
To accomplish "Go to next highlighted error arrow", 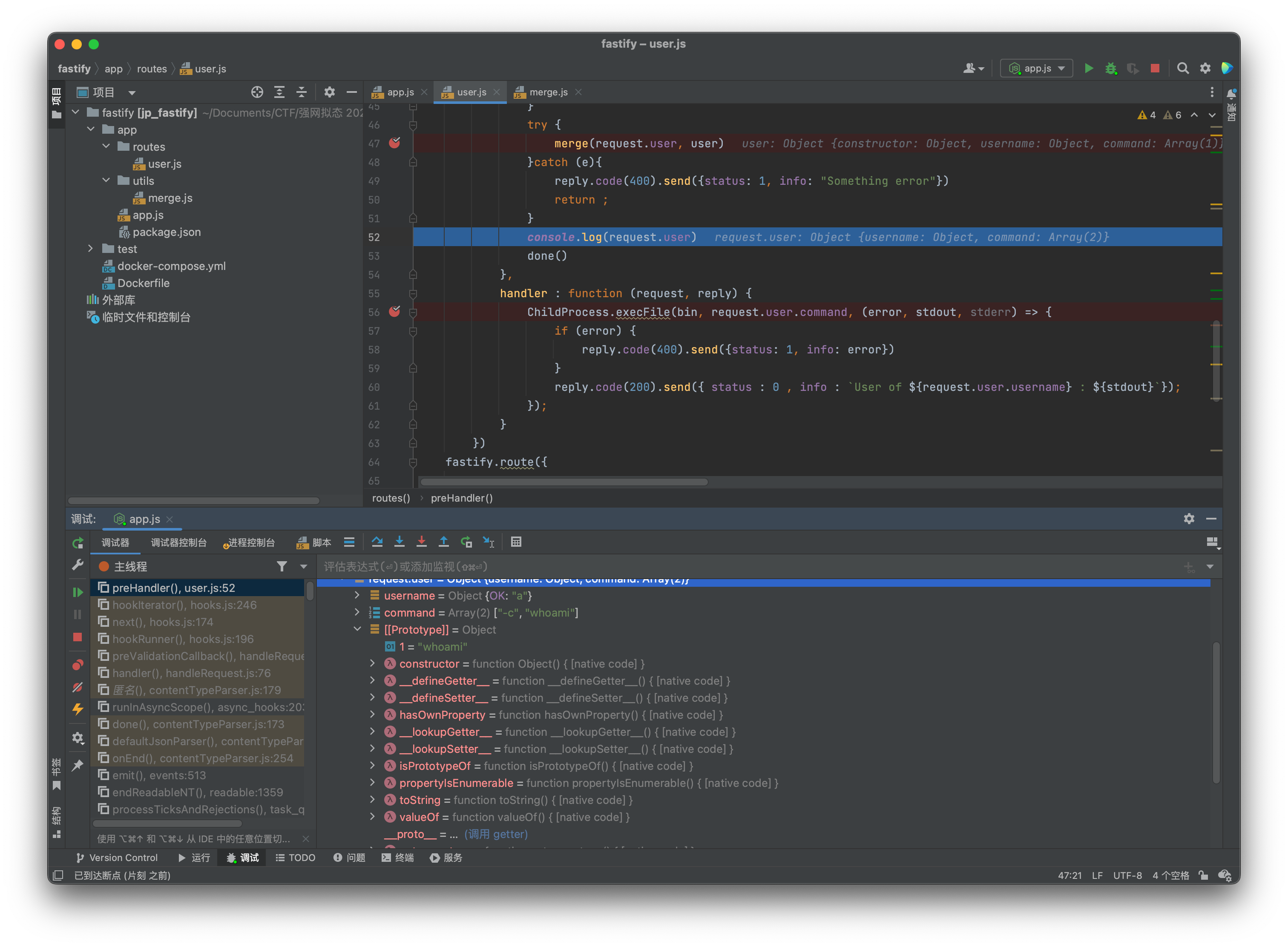I will [1212, 115].
